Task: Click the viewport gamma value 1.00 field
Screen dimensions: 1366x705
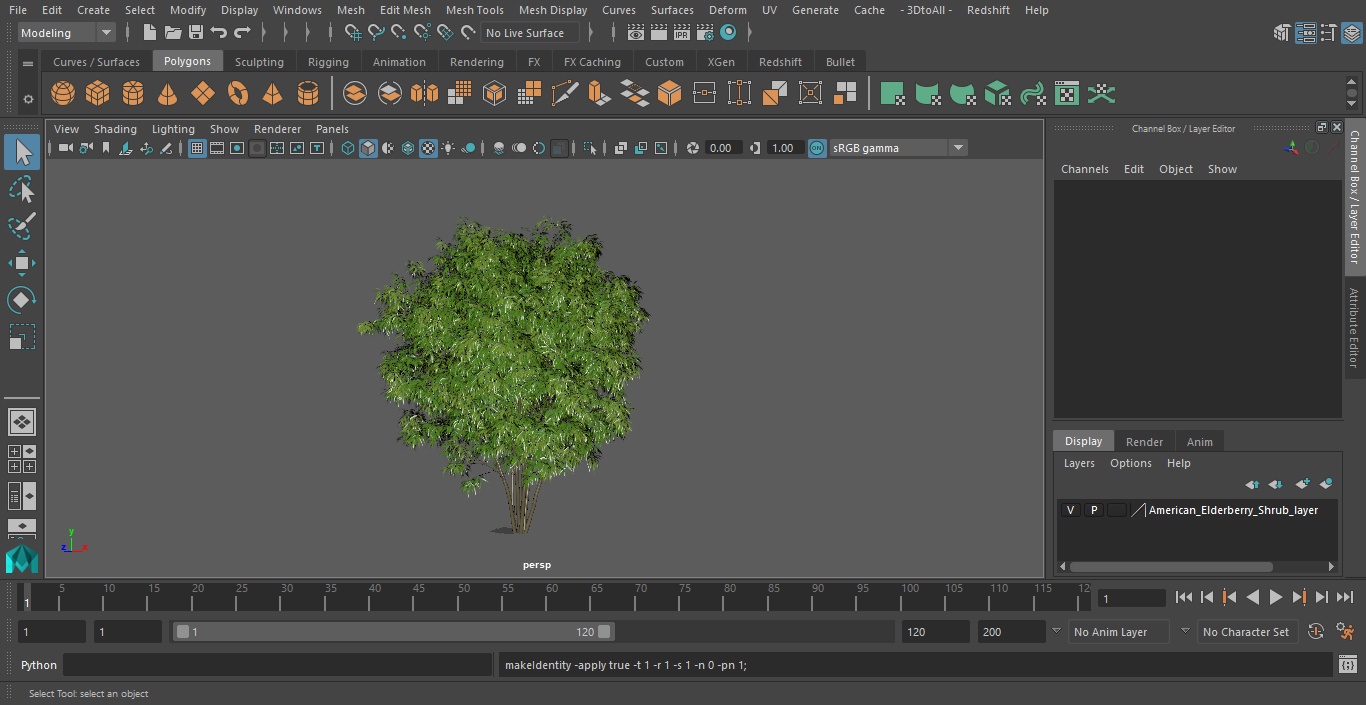Action: (x=783, y=148)
